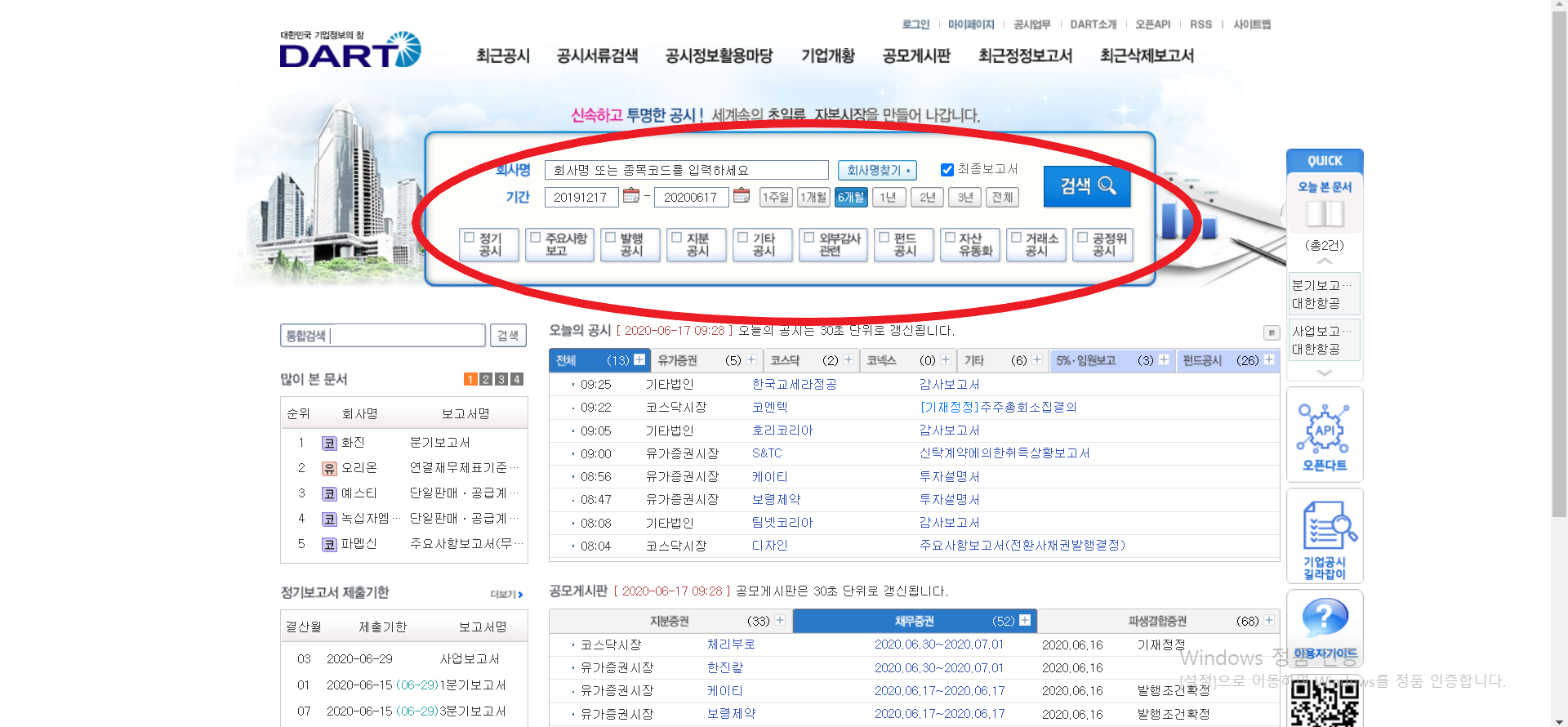Click market badge icon next to 메스티
Viewport: 1568px width, 727px height.
pos(329,494)
